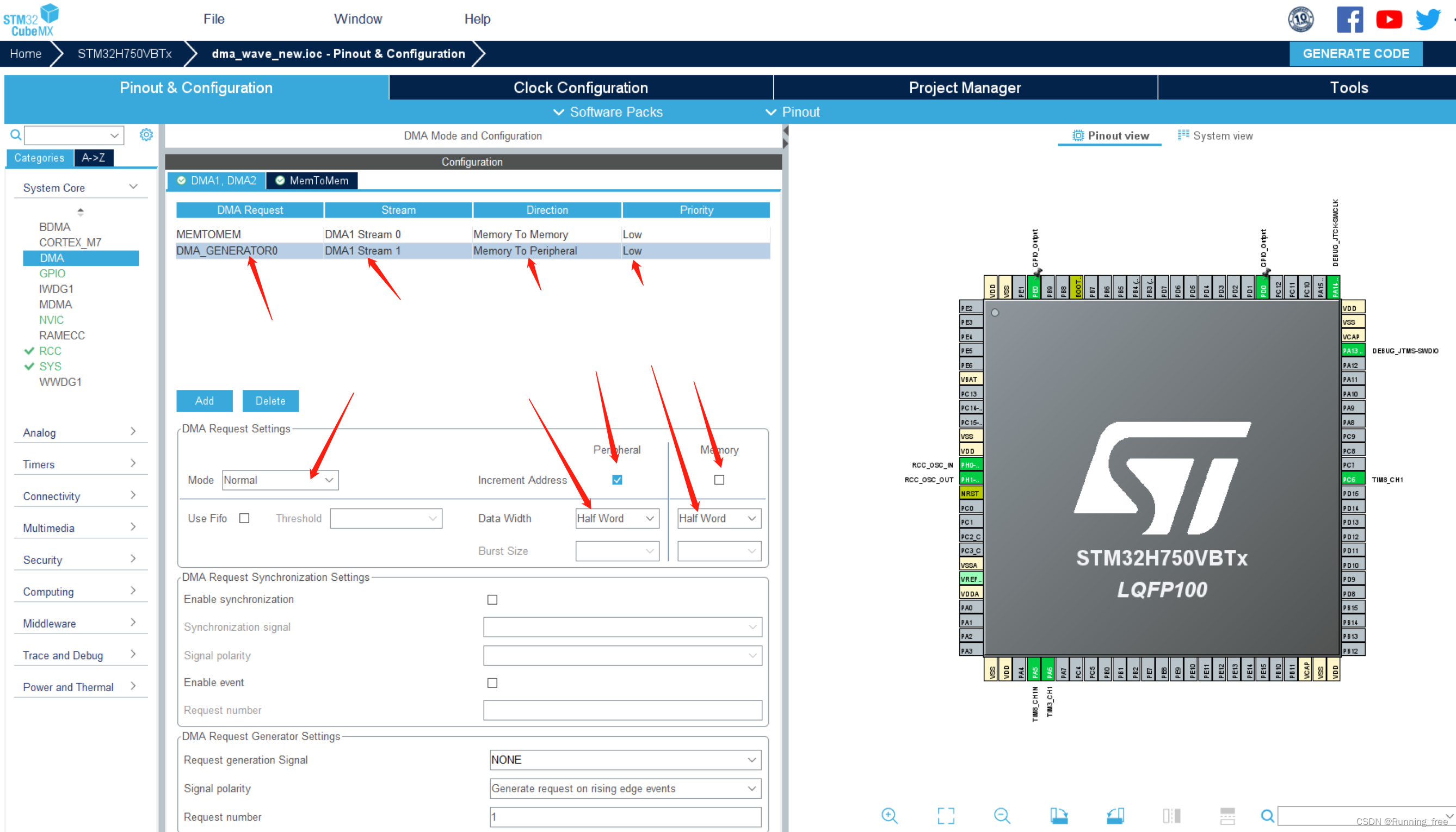
Task: Switch category list to A->Z
Action: [x=93, y=158]
